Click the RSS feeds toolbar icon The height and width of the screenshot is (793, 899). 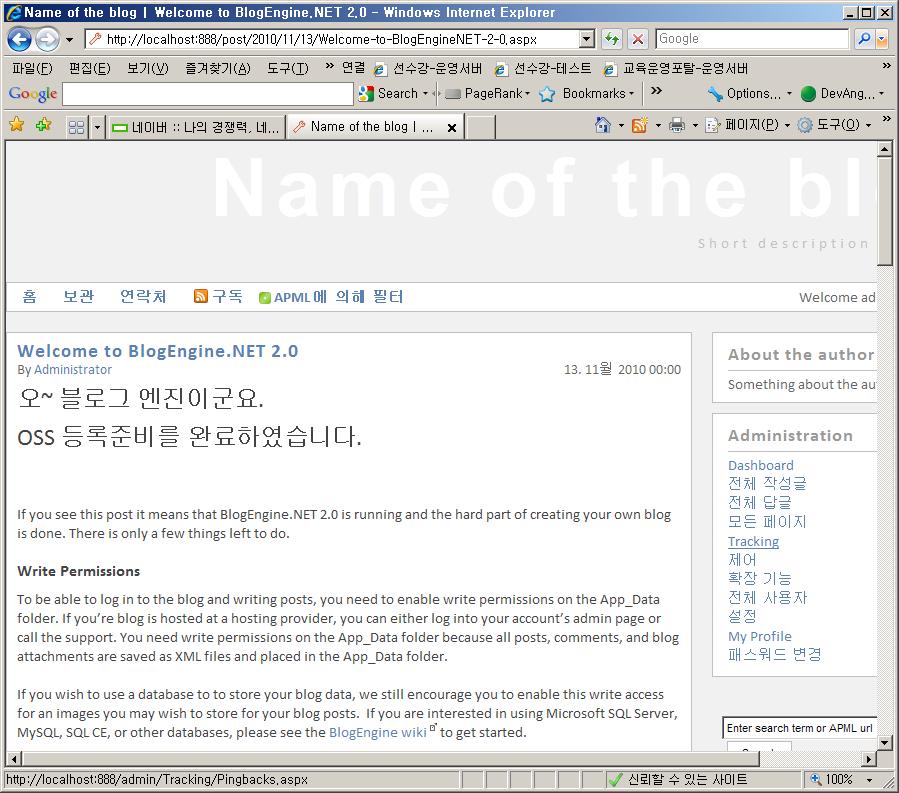click(x=639, y=124)
